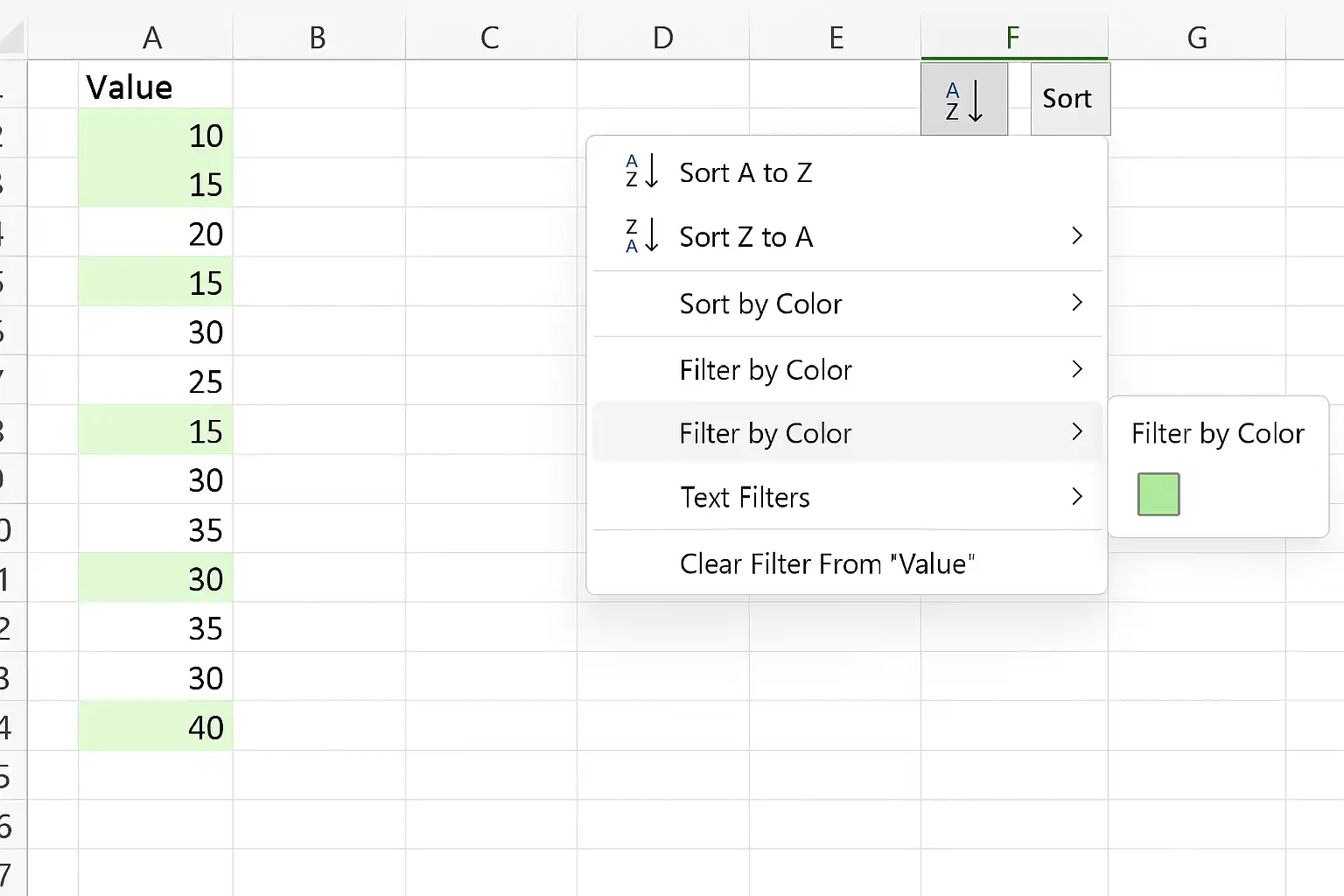The image size is (1344, 896).
Task: Expand the highlighted Filter by Color chevron
Action: (x=1077, y=432)
